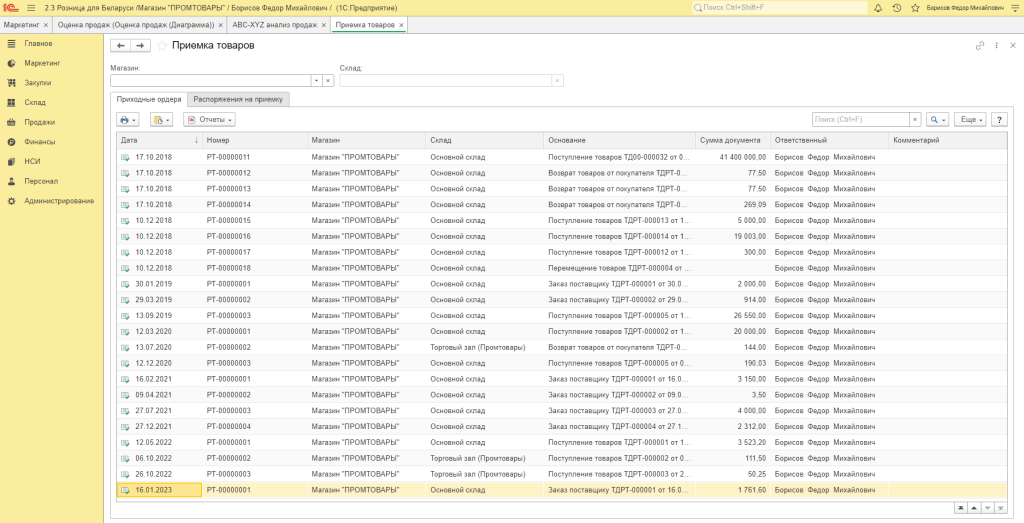Open favorites star in top bar

coord(915,7)
